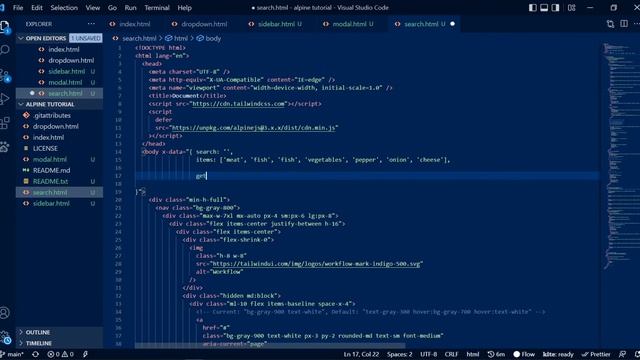Screen dimensions: 640x360
Task: Open the tailwindcss CDN link in code
Action: coord(239,104)
